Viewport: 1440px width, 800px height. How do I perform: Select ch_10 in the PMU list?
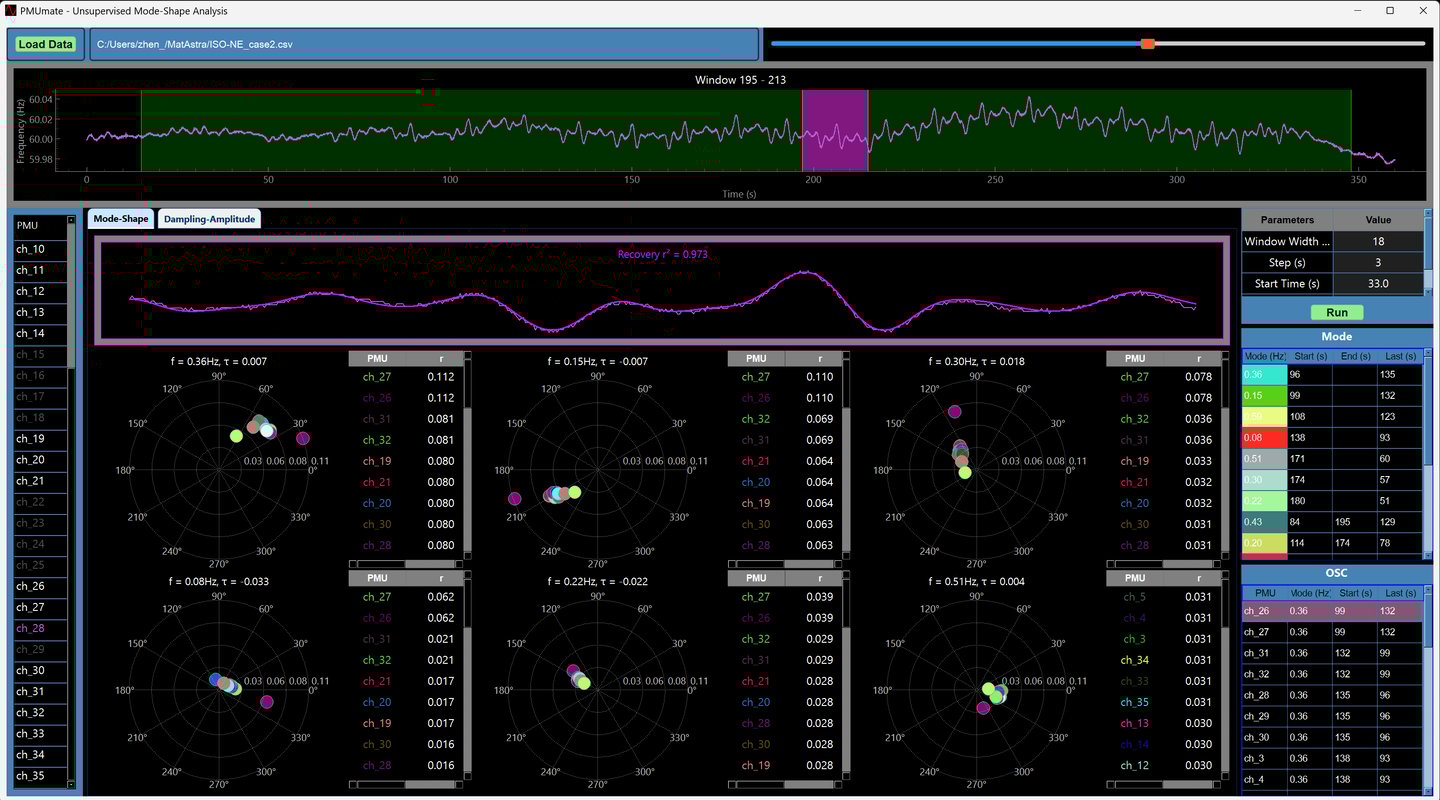click(x=40, y=249)
